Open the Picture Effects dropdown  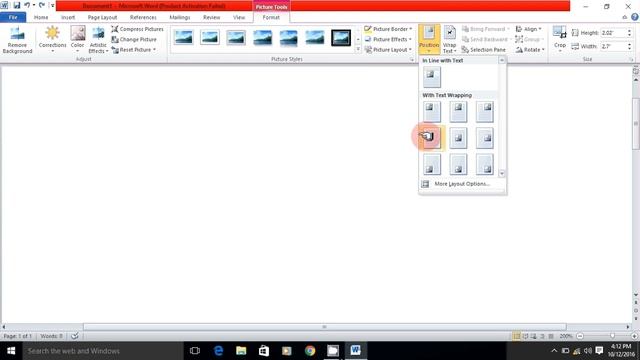point(388,39)
